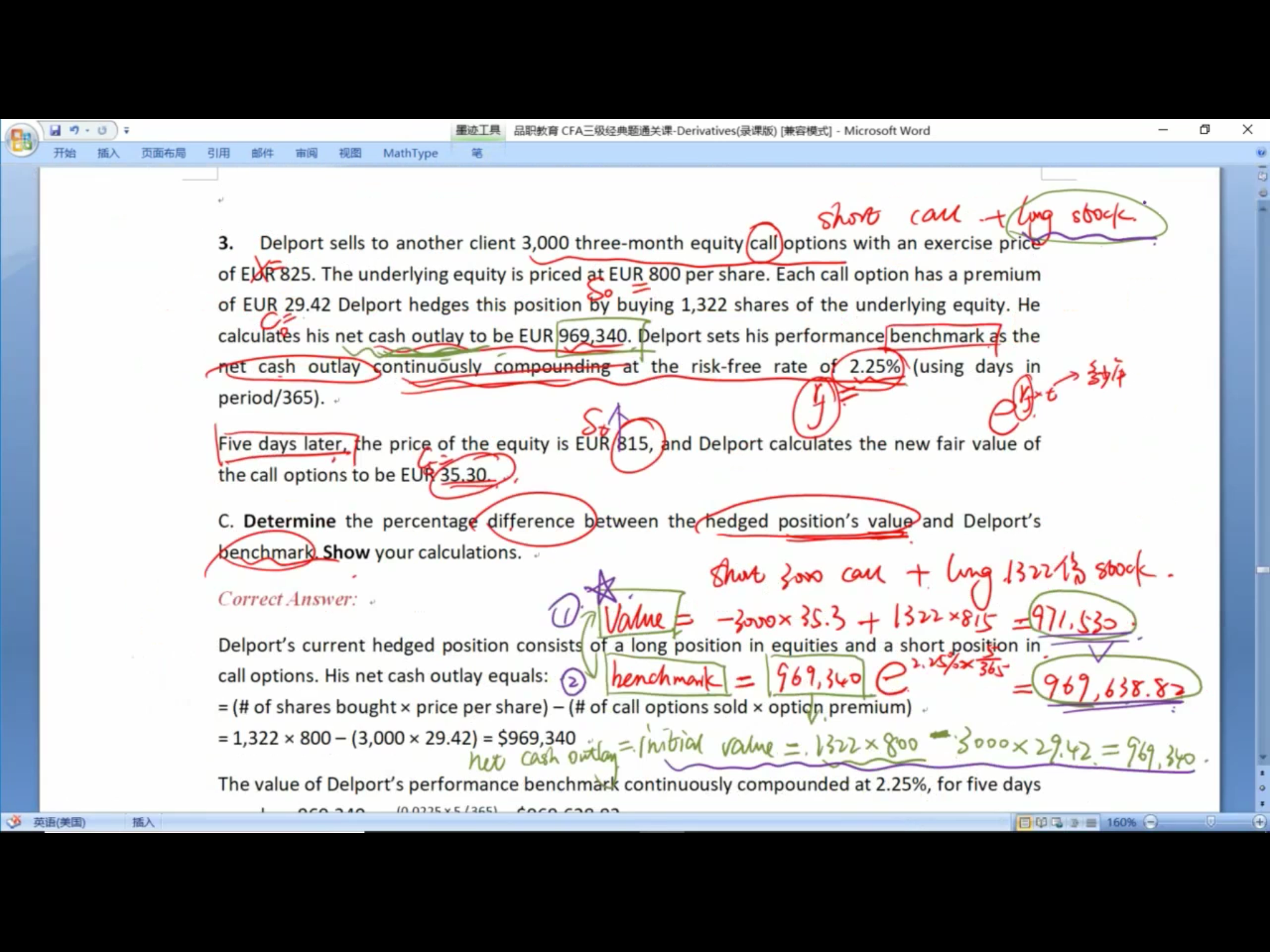Image resolution: width=1270 pixels, height=952 pixels.
Task: Click the 'Correct Answer:' heading text
Action: point(288,599)
